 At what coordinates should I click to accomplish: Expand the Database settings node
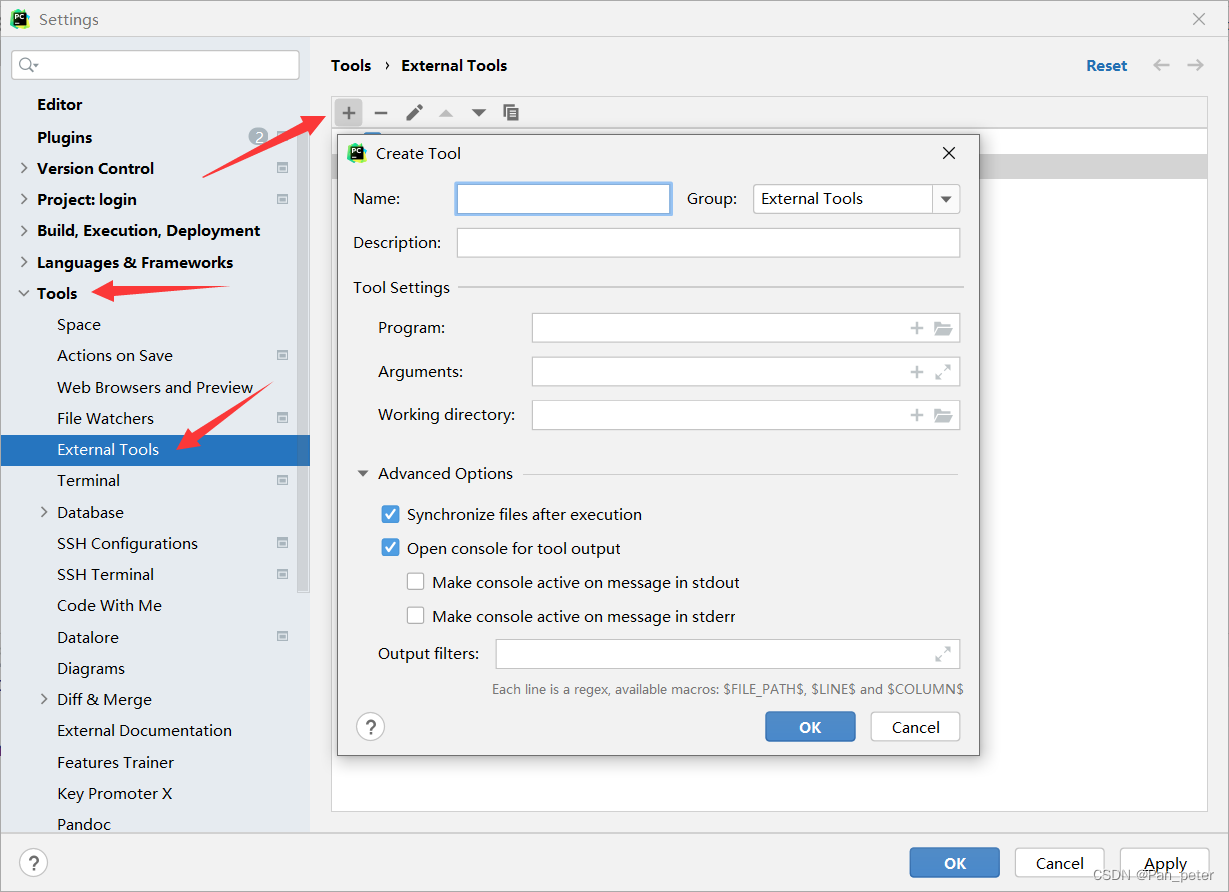(x=44, y=512)
